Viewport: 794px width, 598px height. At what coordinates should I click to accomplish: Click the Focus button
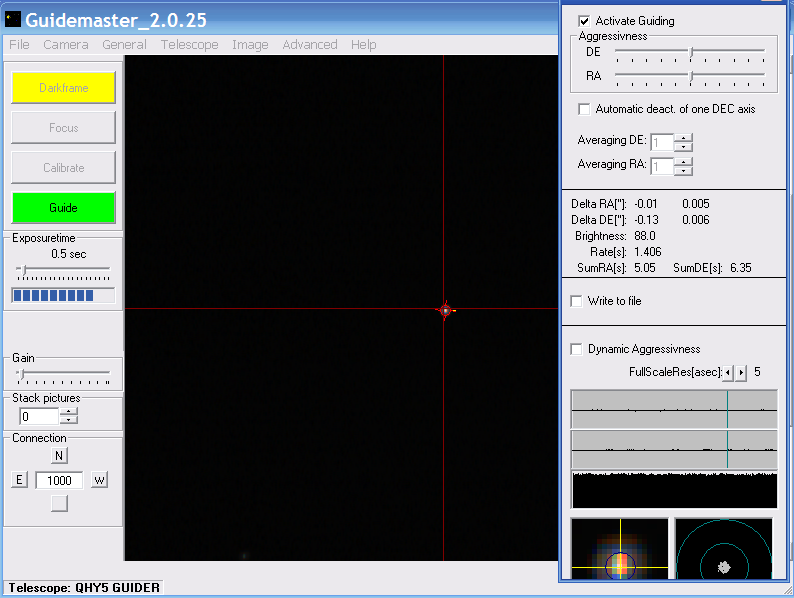[x=63, y=128]
